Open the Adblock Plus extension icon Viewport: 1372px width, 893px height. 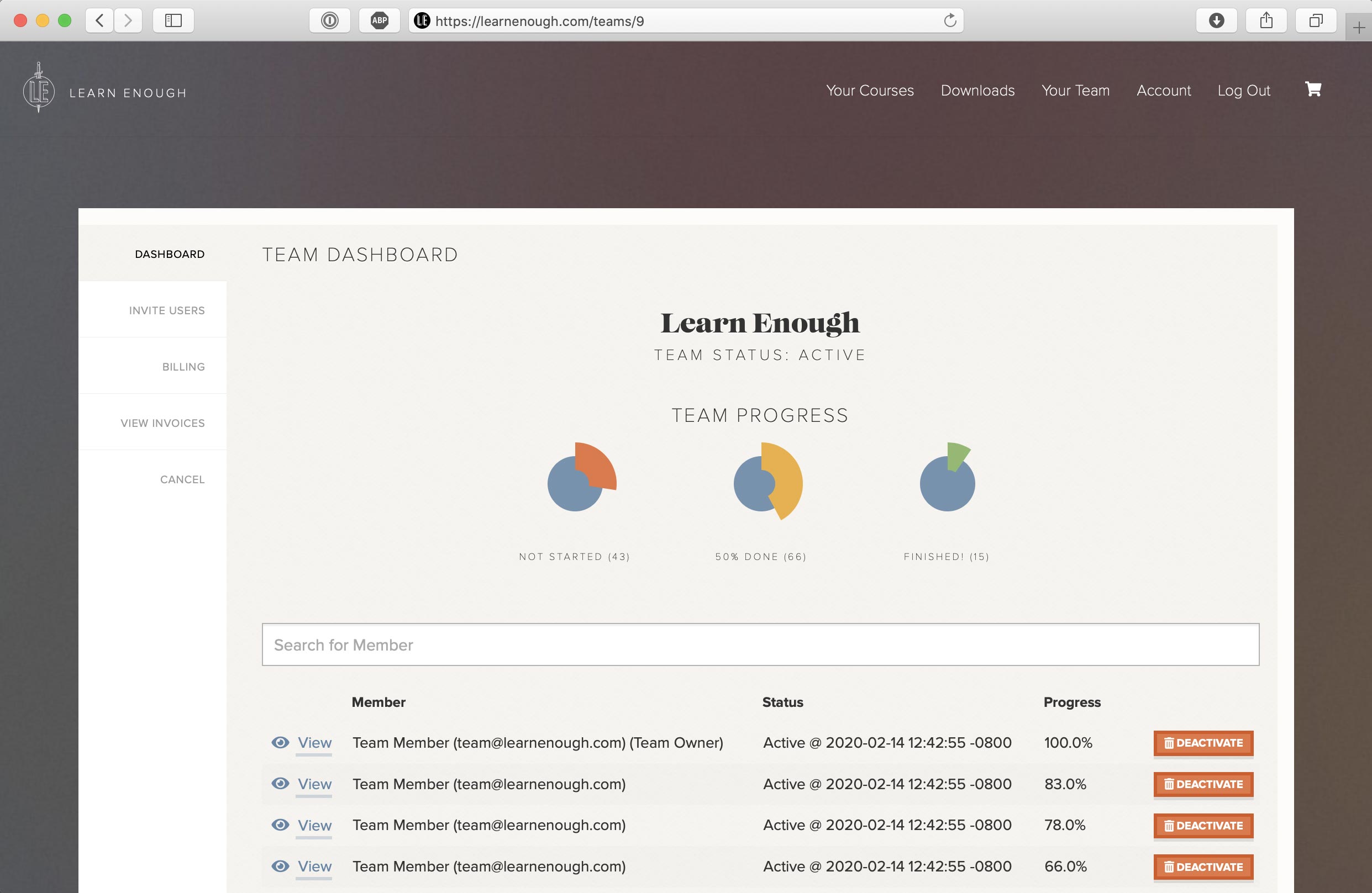pyautogui.click(x=379, y=21)
